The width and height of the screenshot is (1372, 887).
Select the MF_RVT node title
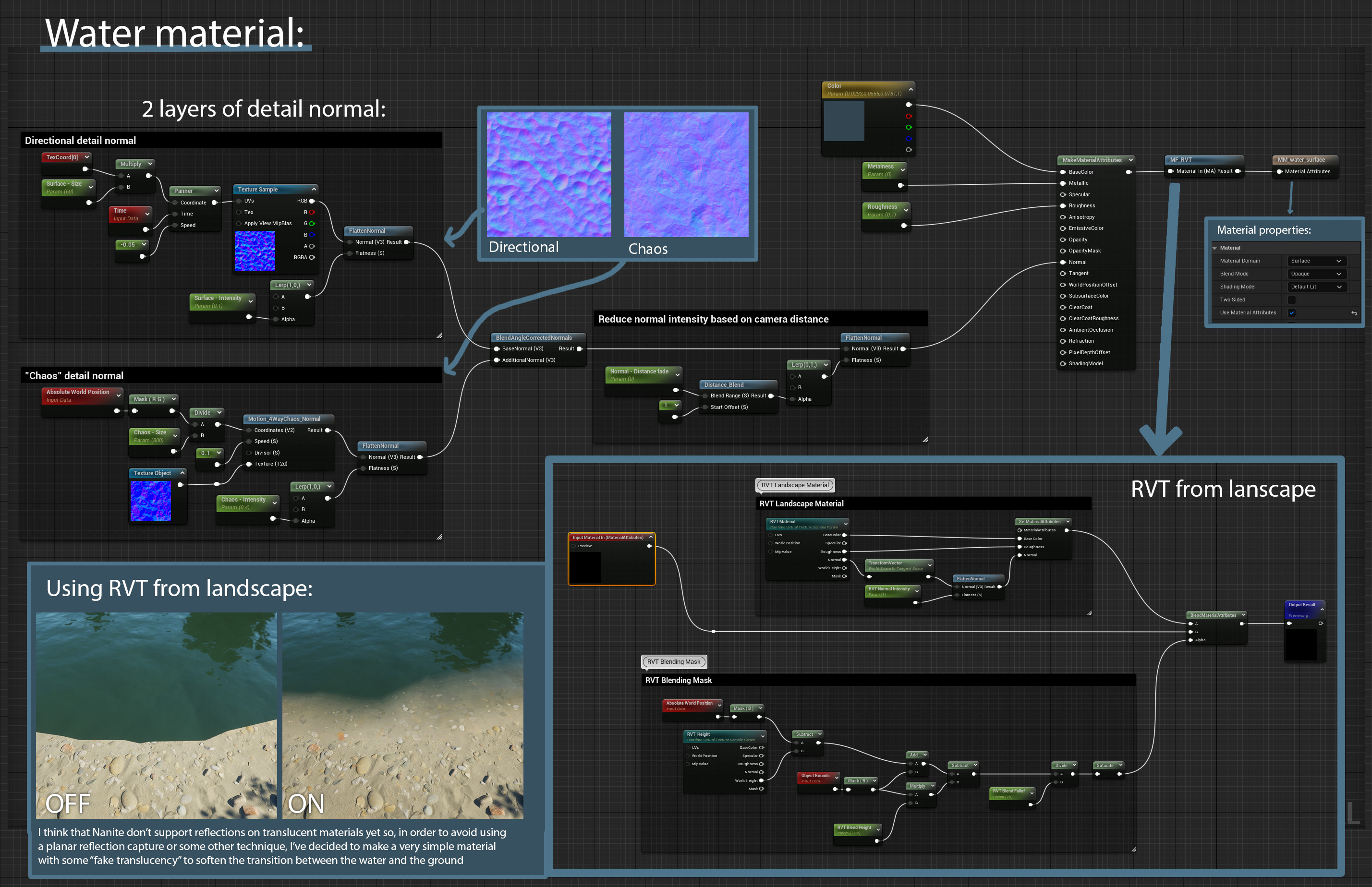coord(1181,160)
